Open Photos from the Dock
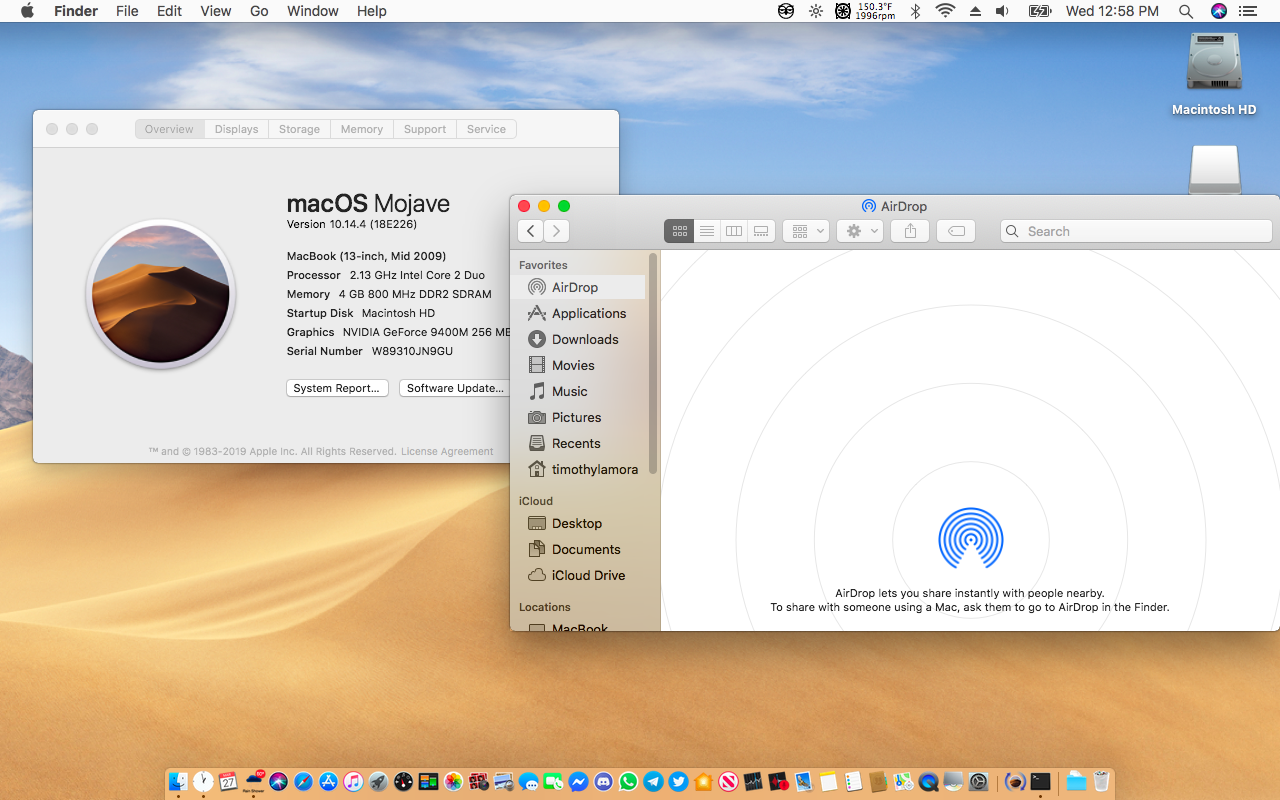 click(x=453, y=782)
